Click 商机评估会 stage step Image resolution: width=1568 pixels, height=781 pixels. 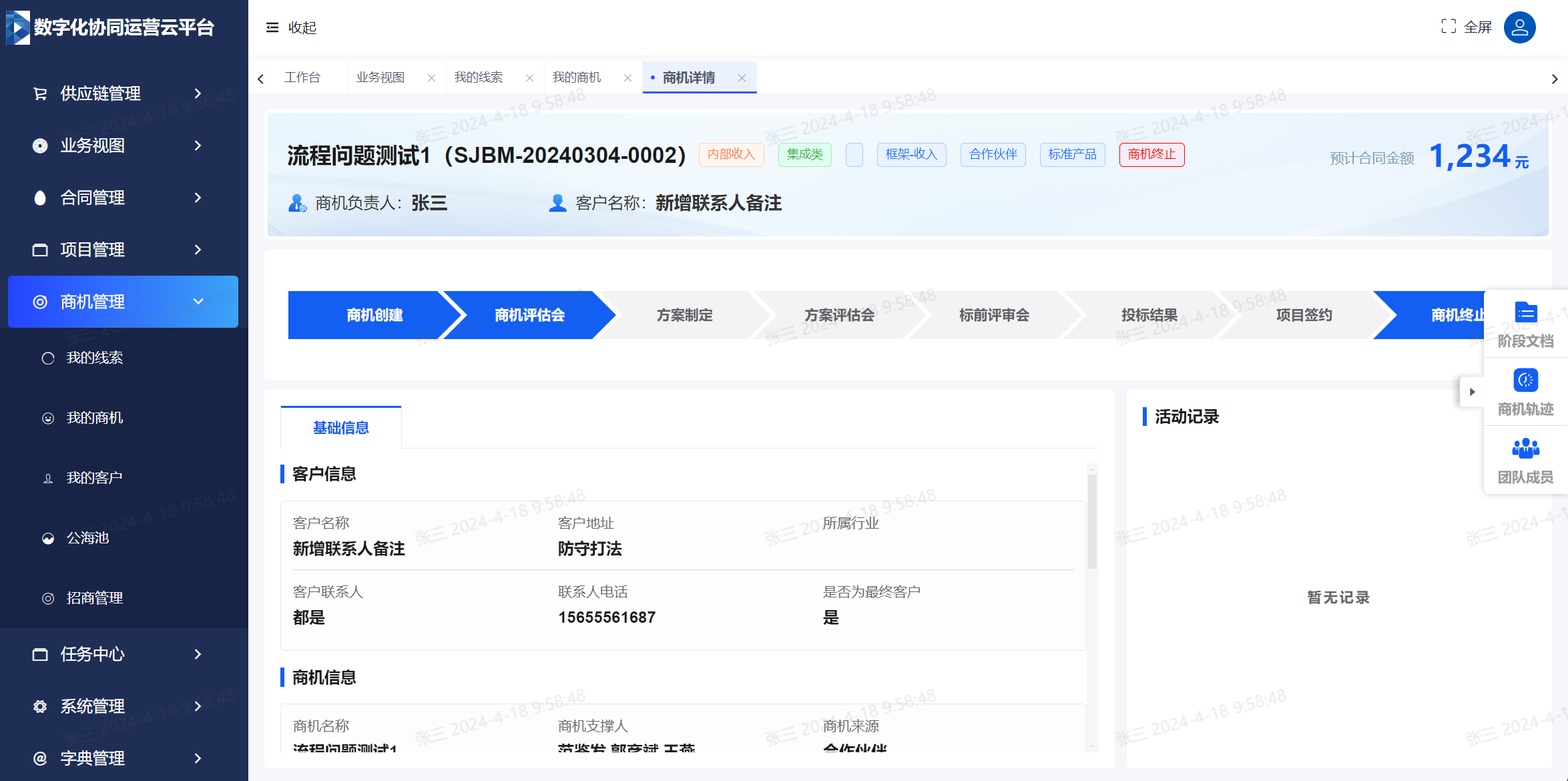pos(529,315)
